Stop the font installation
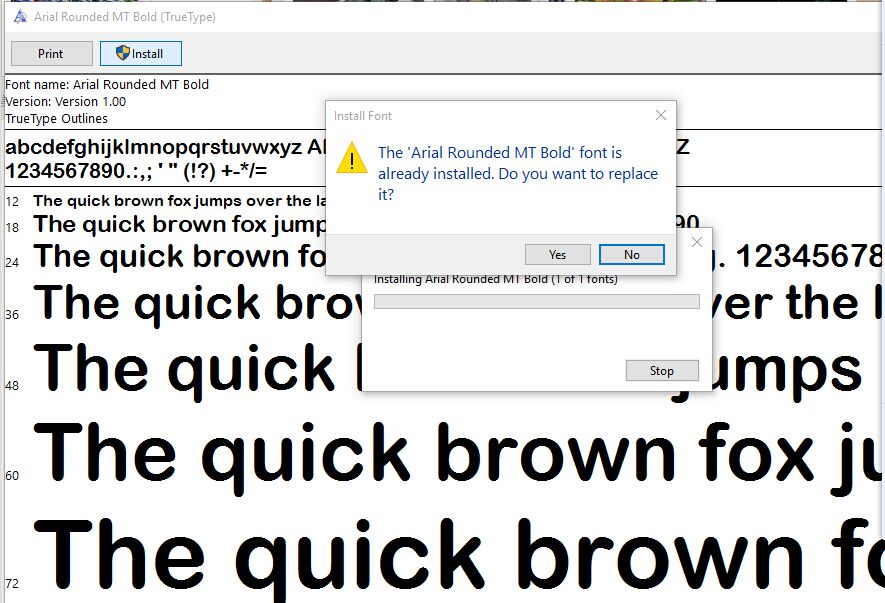885x603 pixels. tap(662, 371)
